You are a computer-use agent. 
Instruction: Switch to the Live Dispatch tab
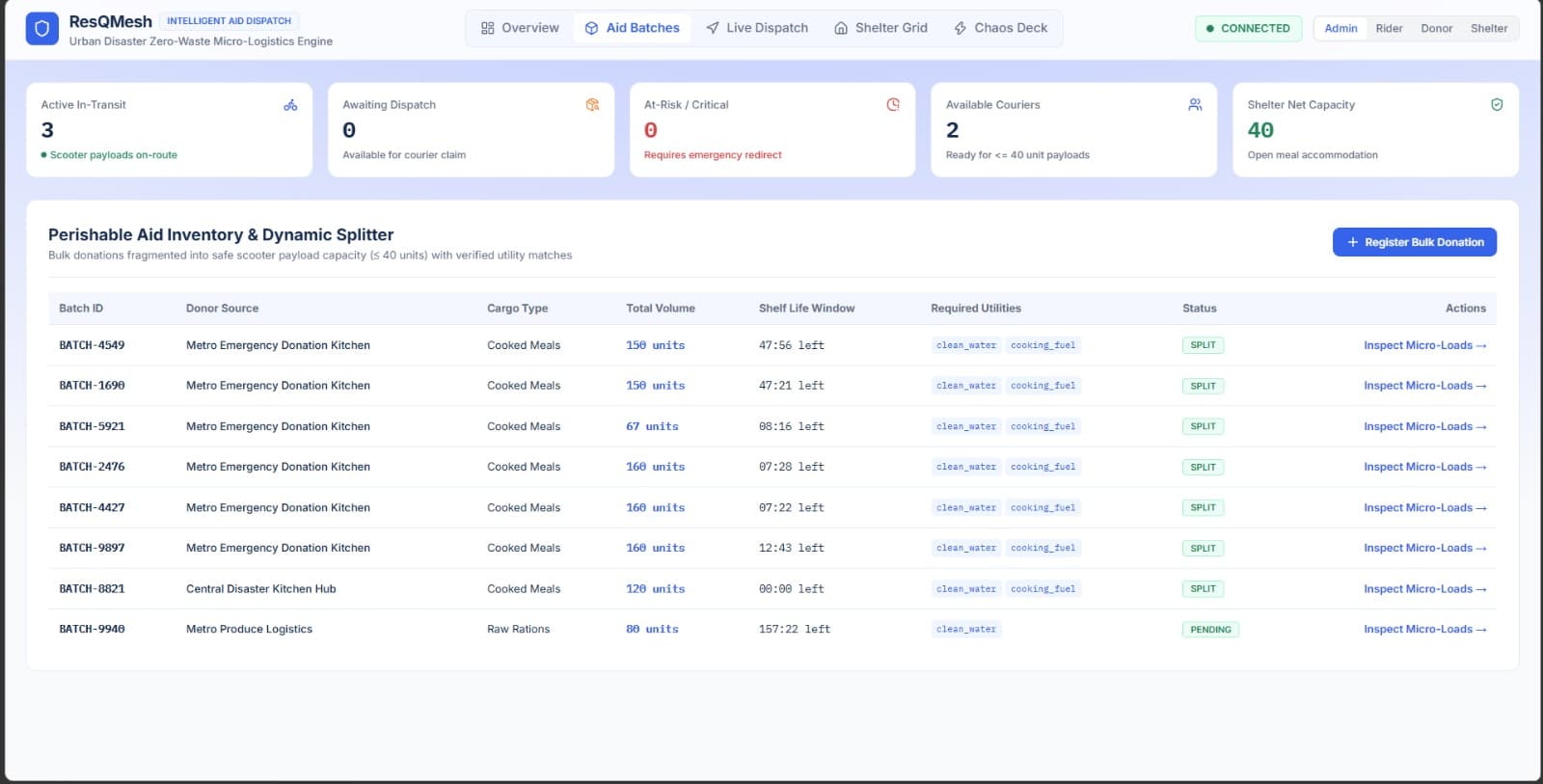[757, 28]
